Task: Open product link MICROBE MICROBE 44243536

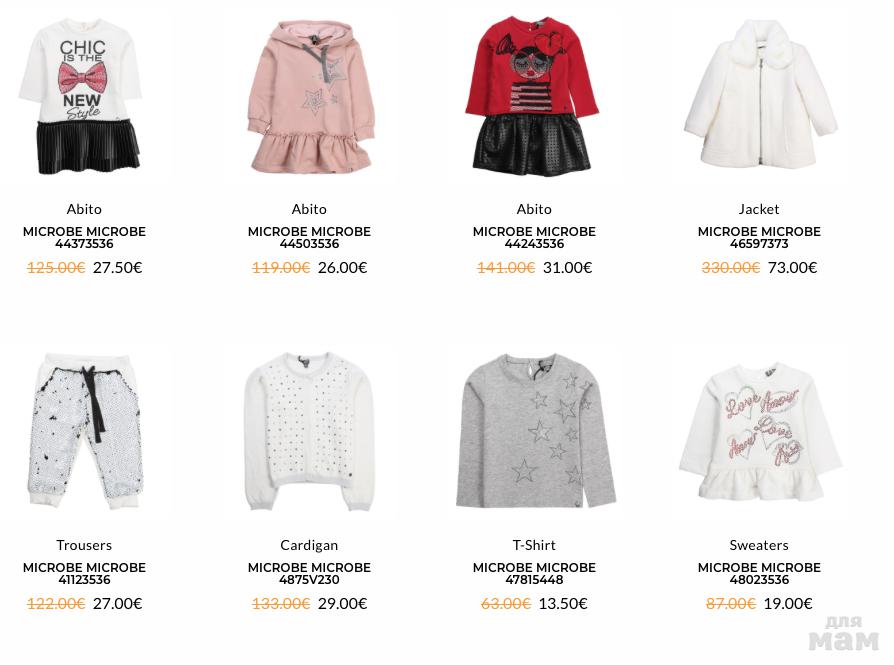Action: pyautogui.click(x=534, y=237)
